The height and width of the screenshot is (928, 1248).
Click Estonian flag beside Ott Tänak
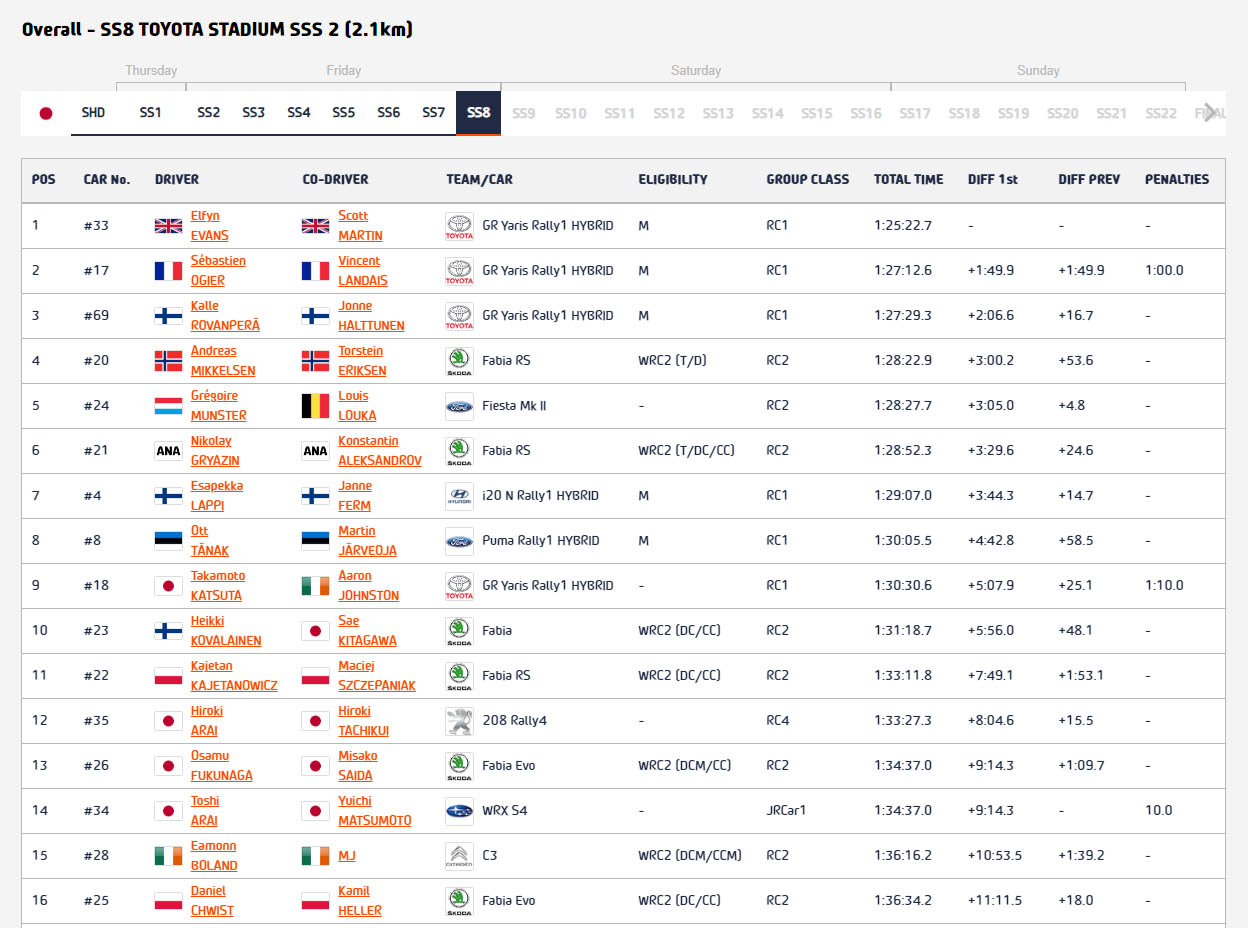[x=168, y=541]
